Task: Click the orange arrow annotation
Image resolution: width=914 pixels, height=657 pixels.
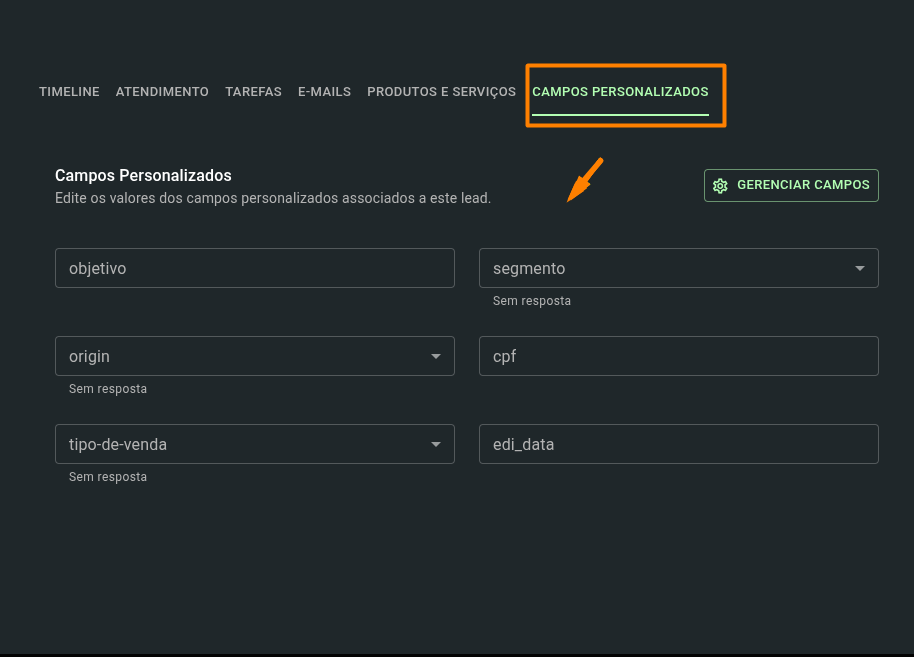Action: (x=585, y=180)
